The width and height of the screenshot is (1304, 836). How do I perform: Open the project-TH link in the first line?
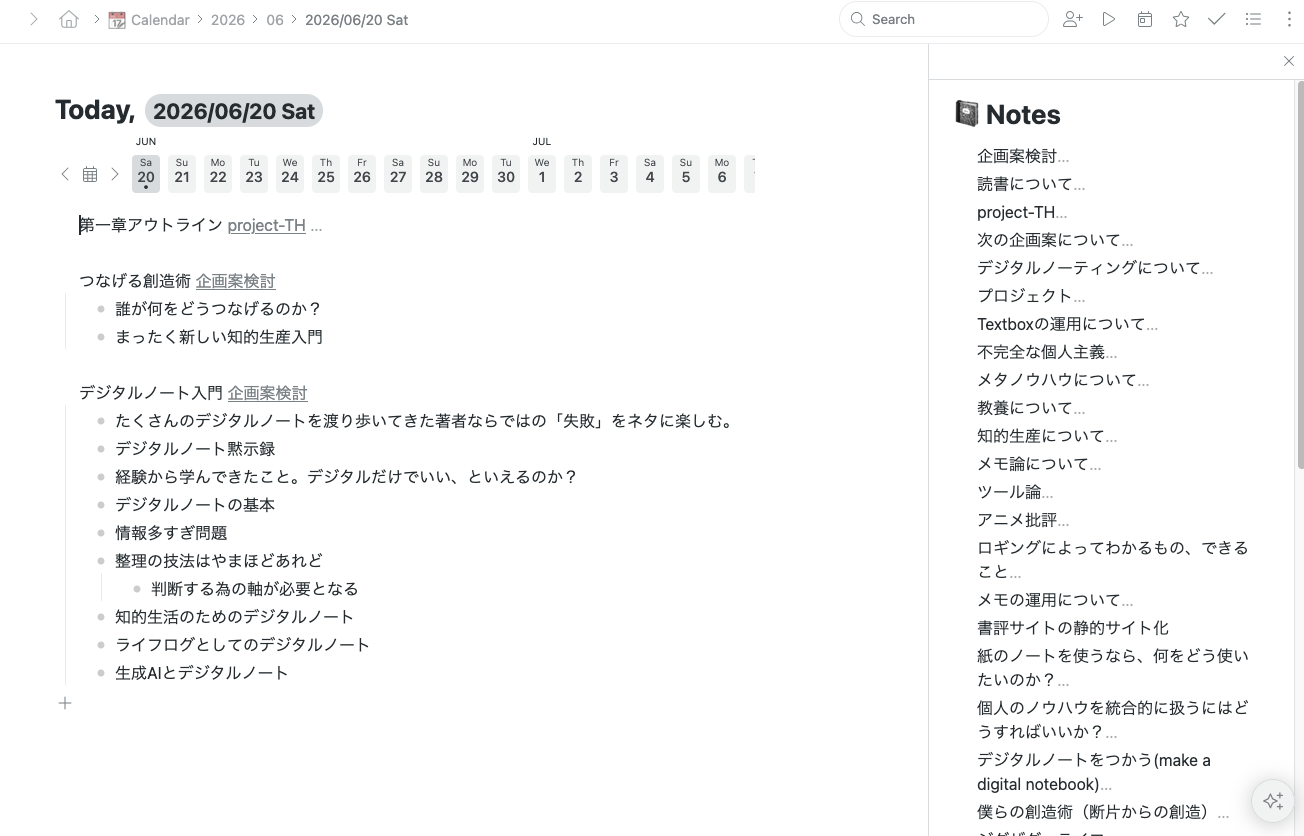[266, 225]
